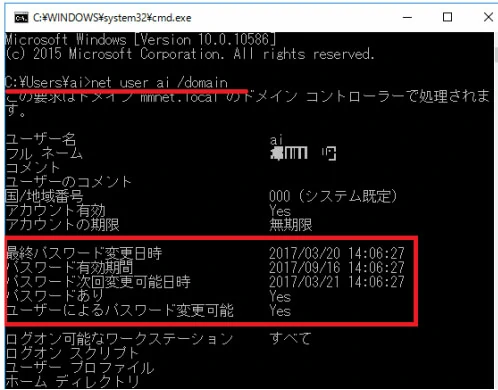Screen dimensions: 498x390
Task: Click the date '2017/03/21 14:06:27'
Action: click(x=337, y=282)
